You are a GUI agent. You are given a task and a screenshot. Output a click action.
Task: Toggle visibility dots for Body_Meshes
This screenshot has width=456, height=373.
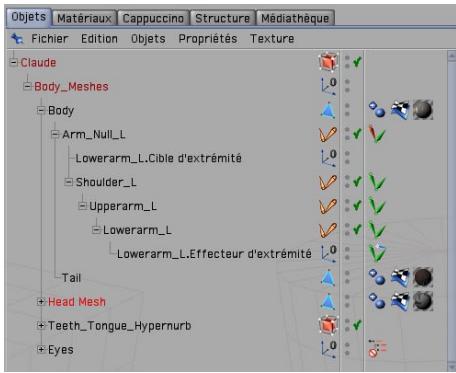[347, 86]
